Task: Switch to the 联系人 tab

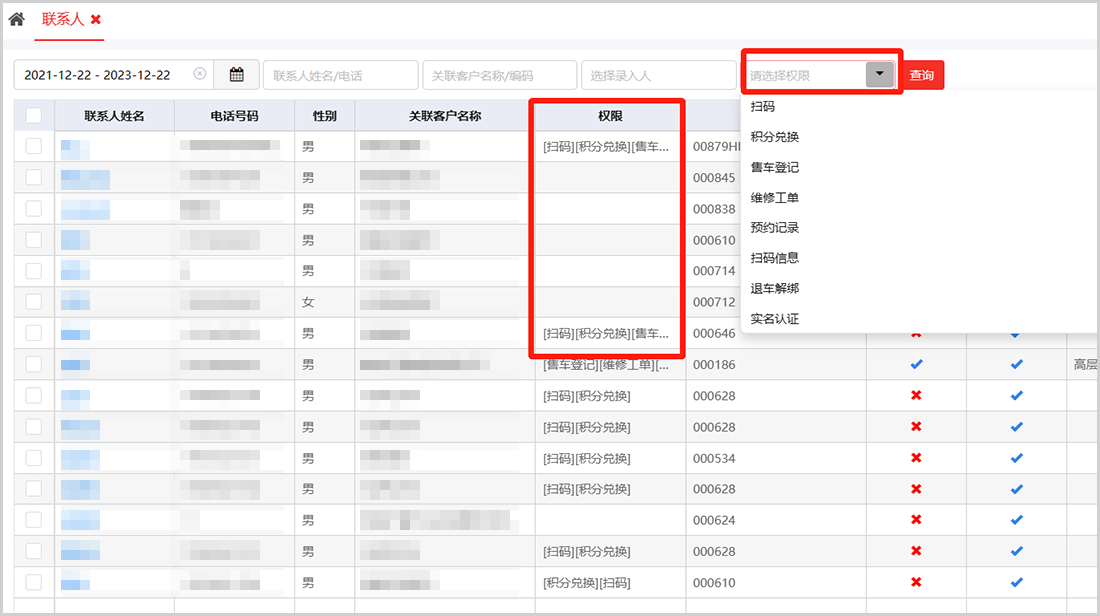Action: [x=63, y=20]
